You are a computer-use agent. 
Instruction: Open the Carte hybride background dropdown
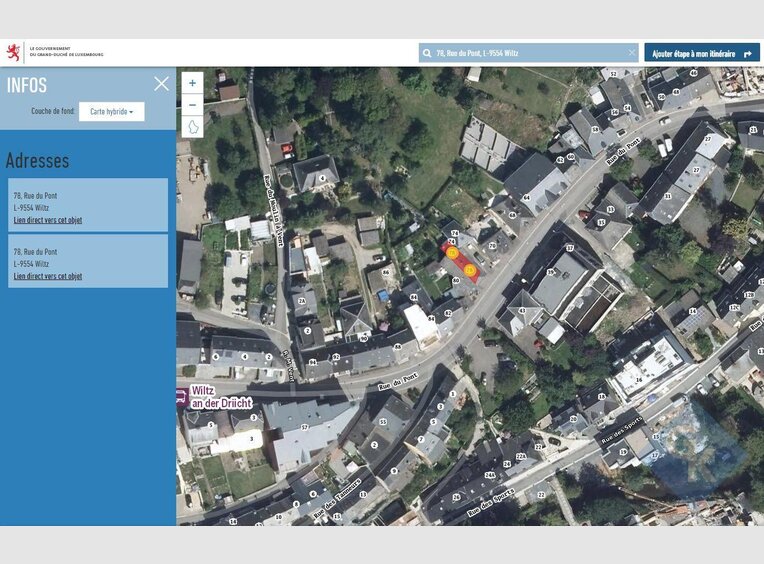(x=111, y=112)
